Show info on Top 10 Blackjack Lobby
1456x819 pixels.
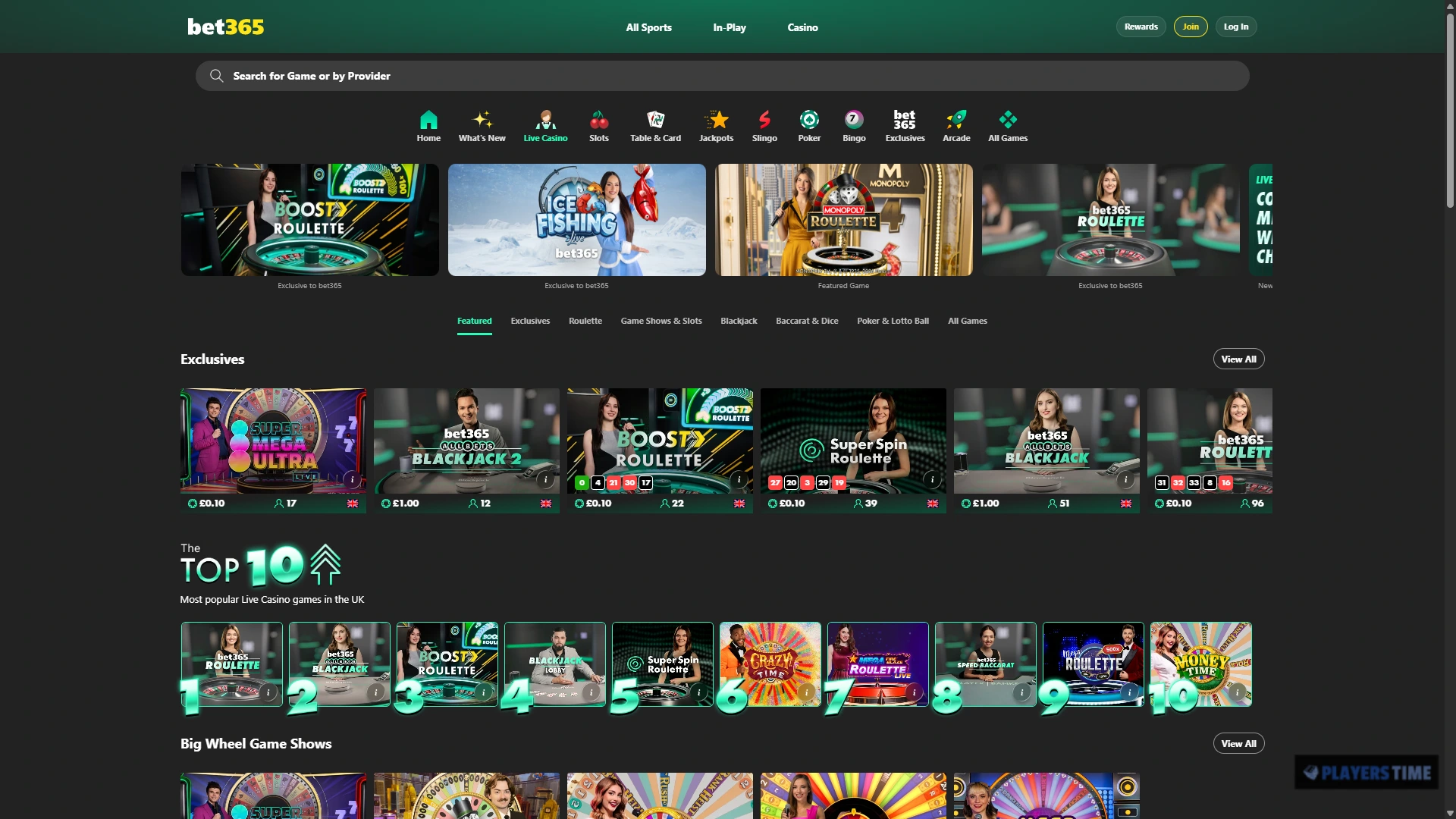coord(591,692)
